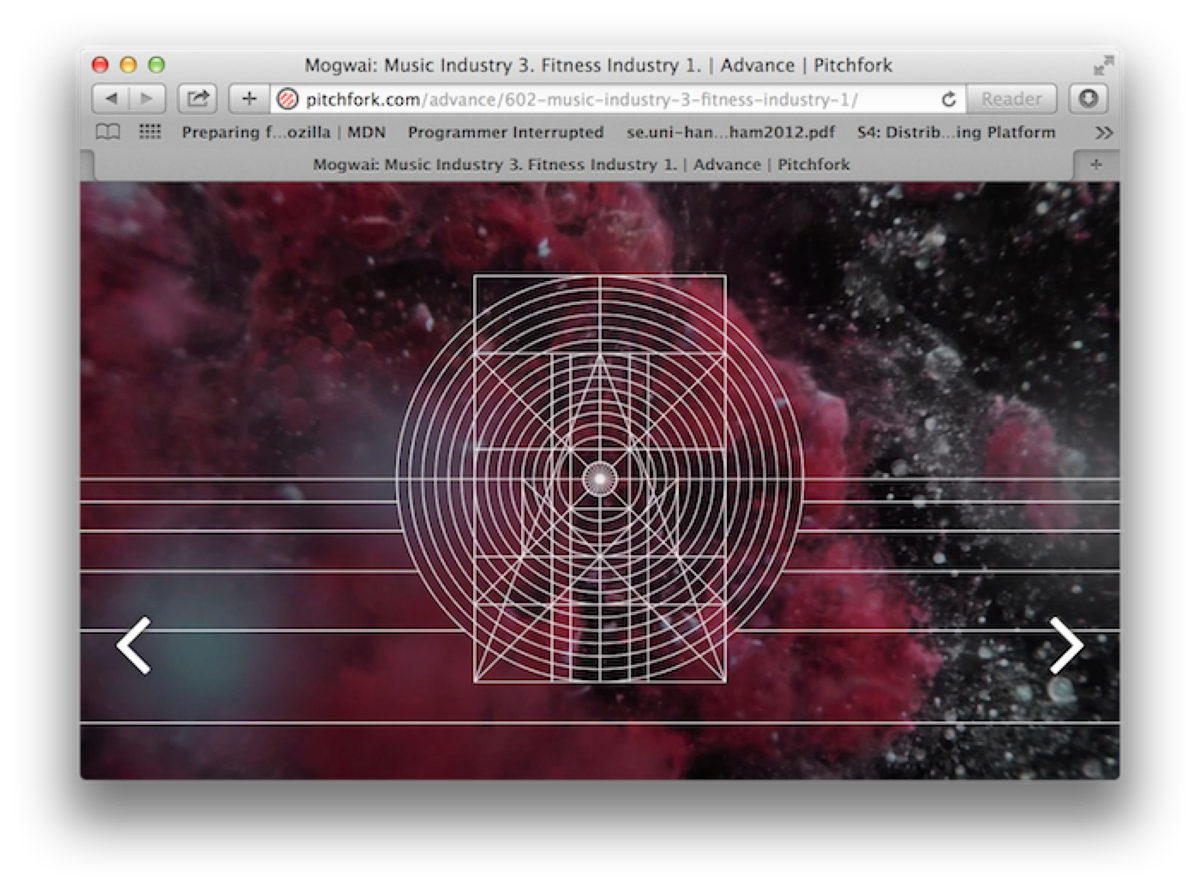Show more bookmarks via double chevron
Image resolution: width=1200 pixels, height=891 pixels.
pos(1103,132)
